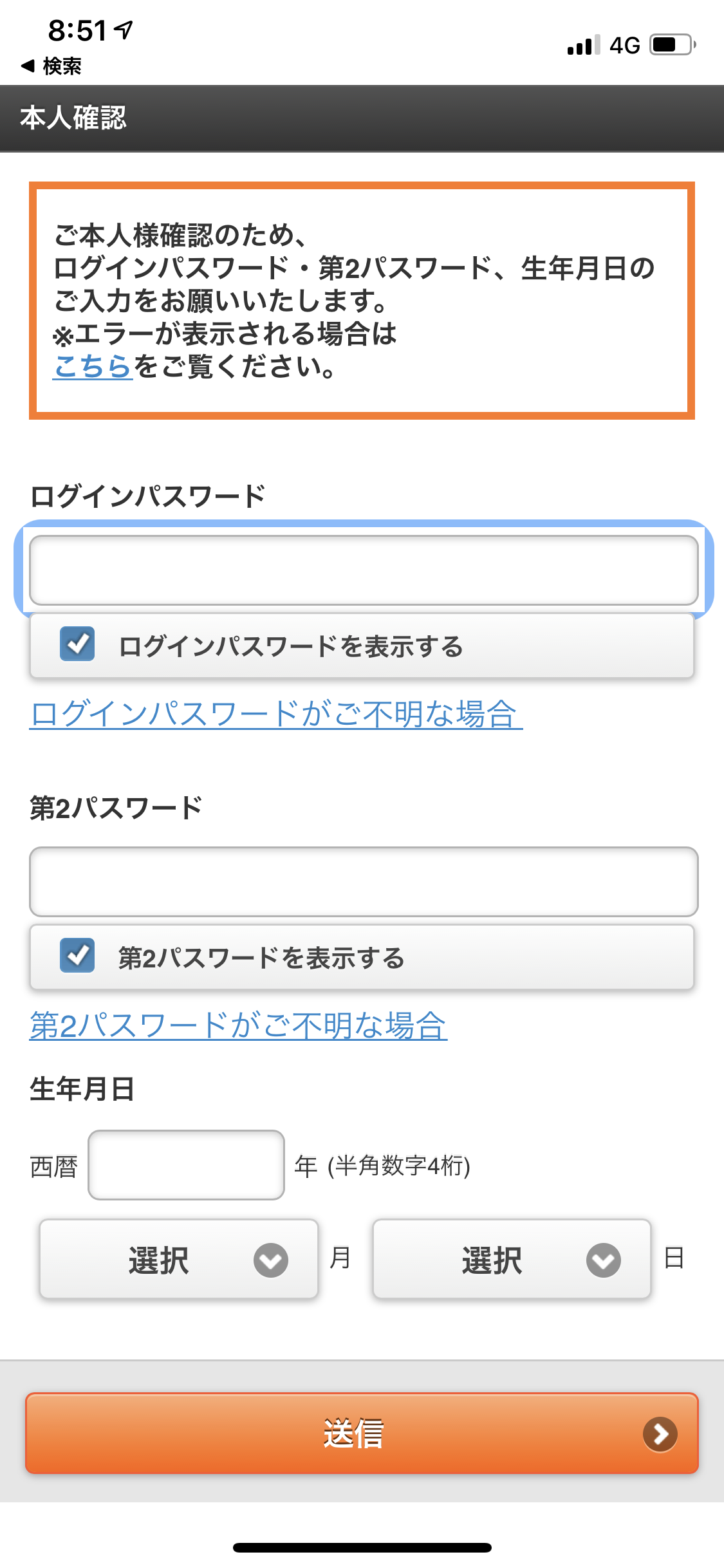The image size is (724, 1568).
Task: Tap the battery icon in status bar
Action: click(673, 44)
